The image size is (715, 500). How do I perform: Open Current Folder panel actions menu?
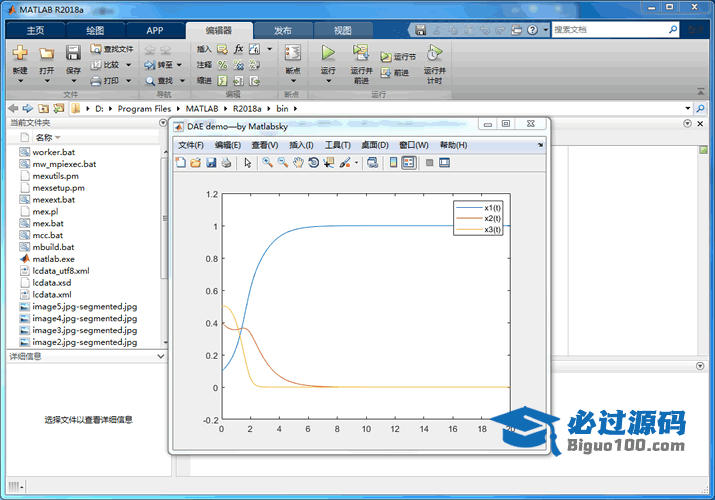coord(163,123)
